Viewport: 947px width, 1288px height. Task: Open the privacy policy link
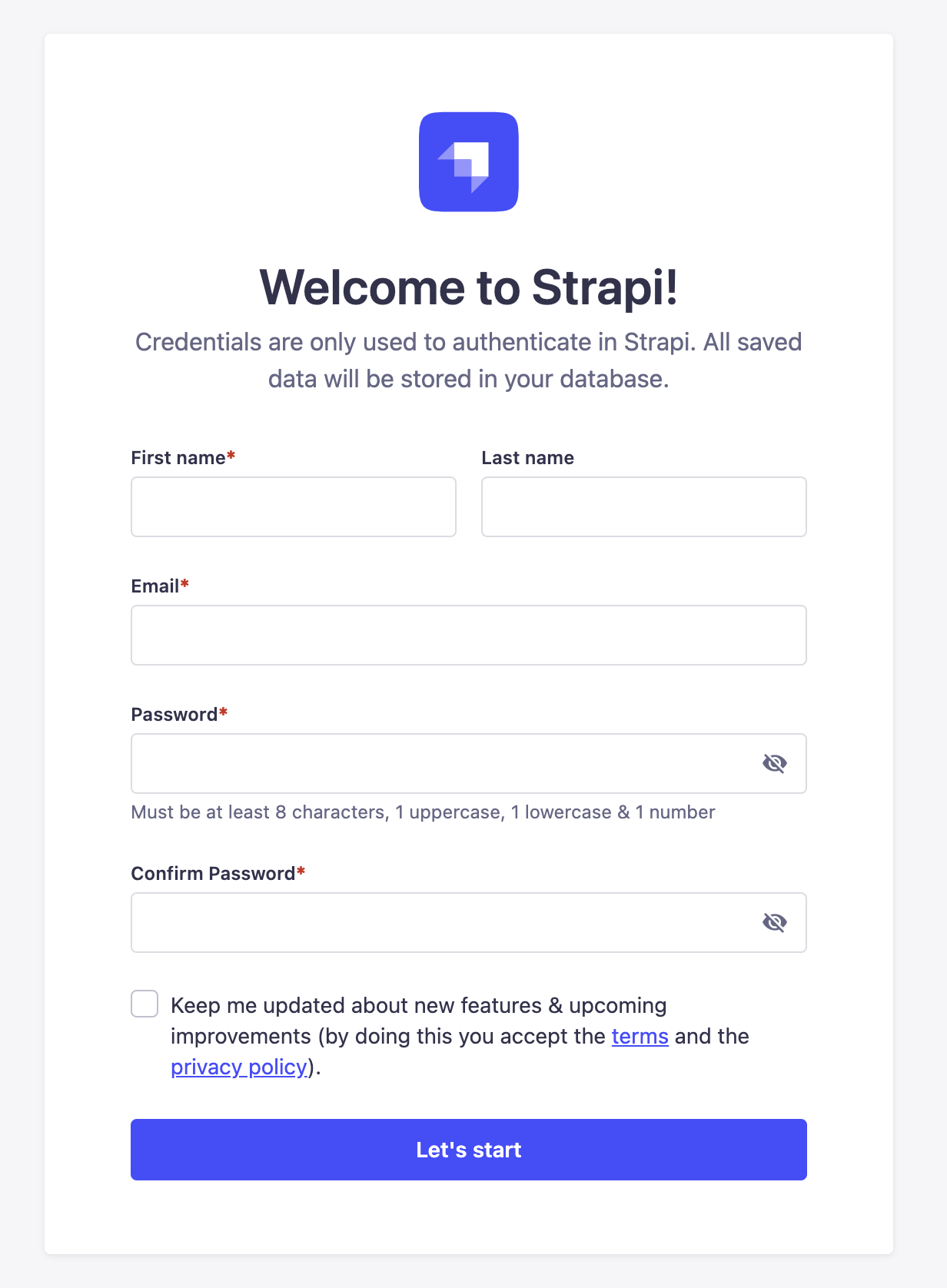(x=239, y=1067)
